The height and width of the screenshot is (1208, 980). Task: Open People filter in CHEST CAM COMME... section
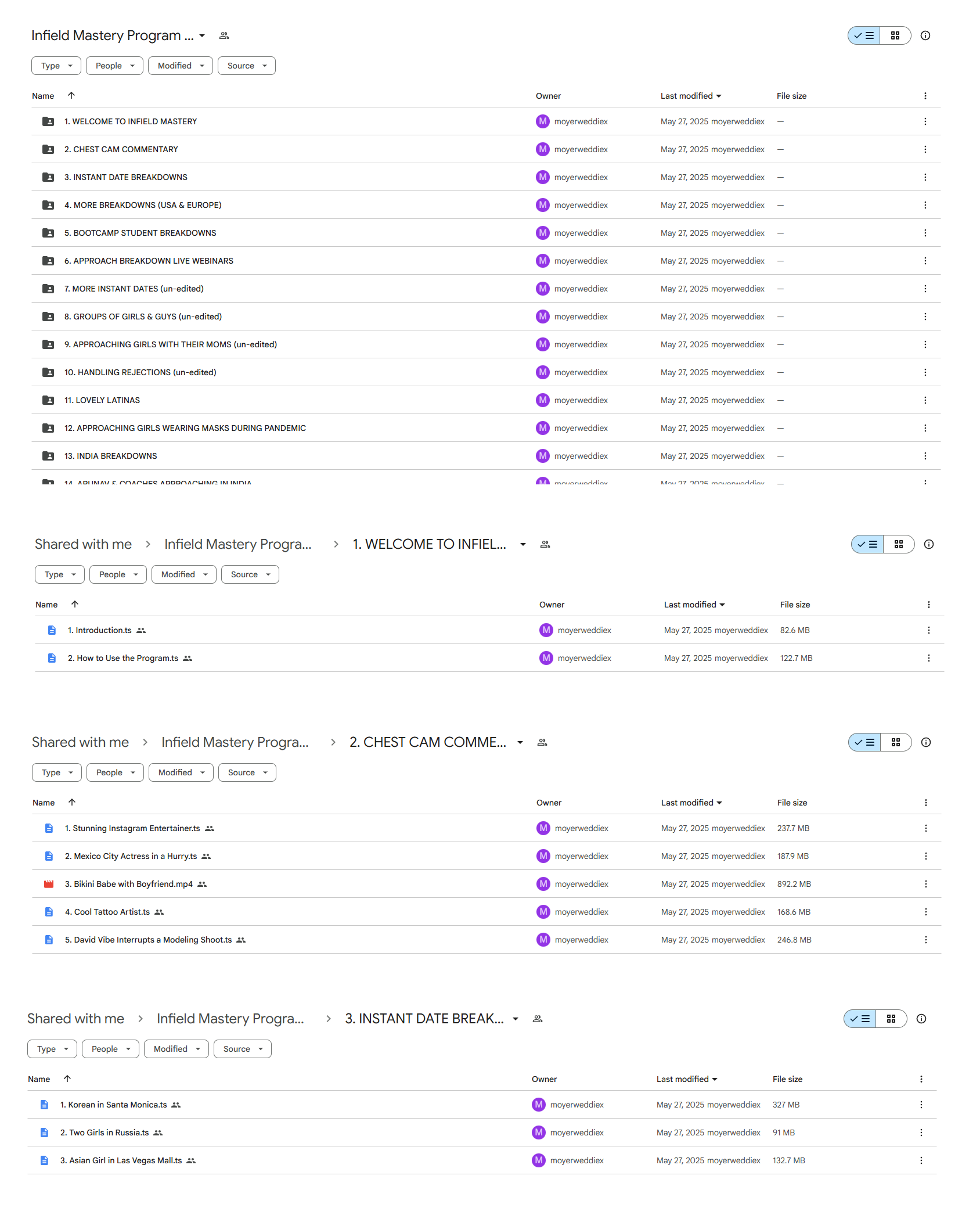point(115,772)
